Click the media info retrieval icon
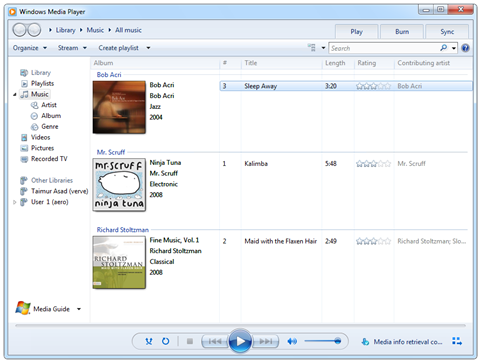Image resolution: width=480 pixels, height=363 pixels. (x=365, y=342)
